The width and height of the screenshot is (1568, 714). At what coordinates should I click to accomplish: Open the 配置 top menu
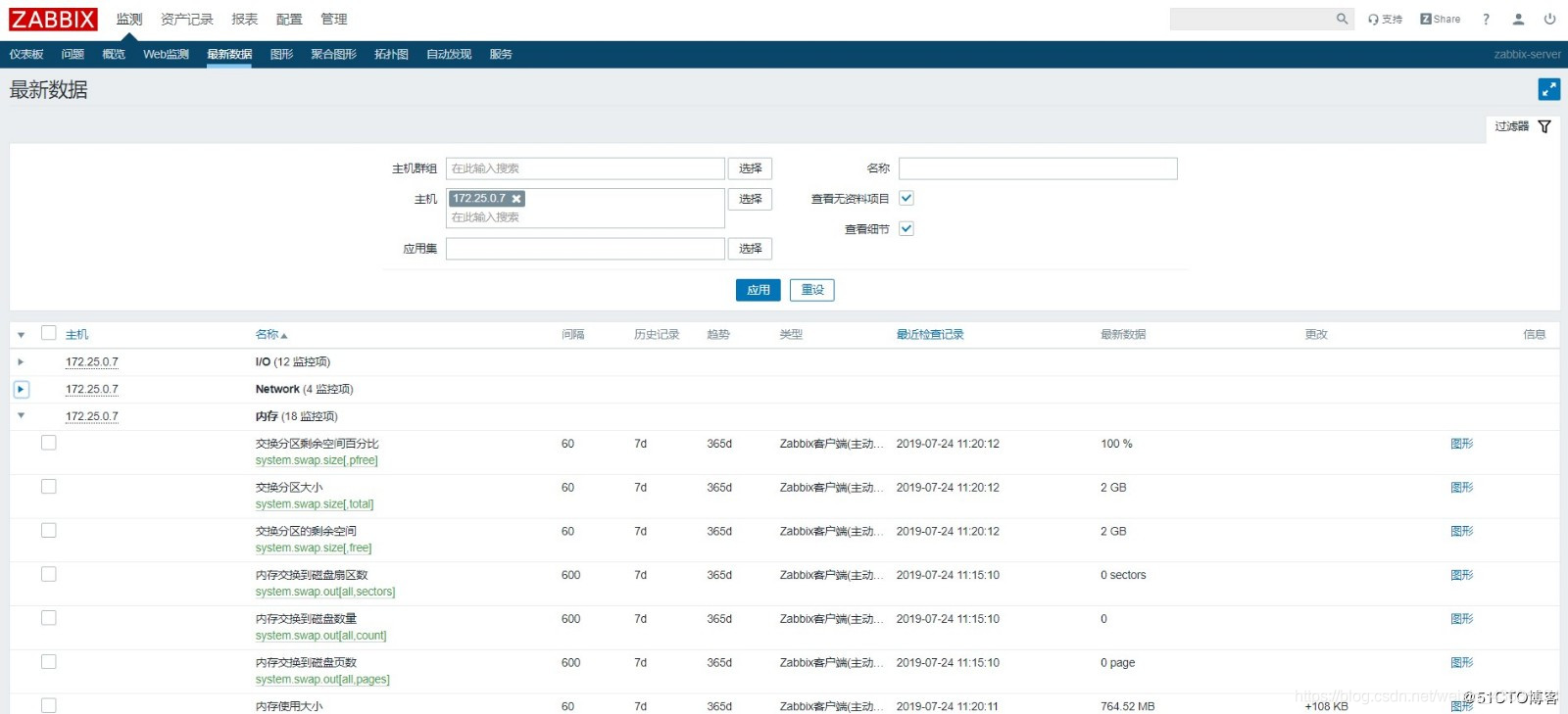(x=289, y=19)
